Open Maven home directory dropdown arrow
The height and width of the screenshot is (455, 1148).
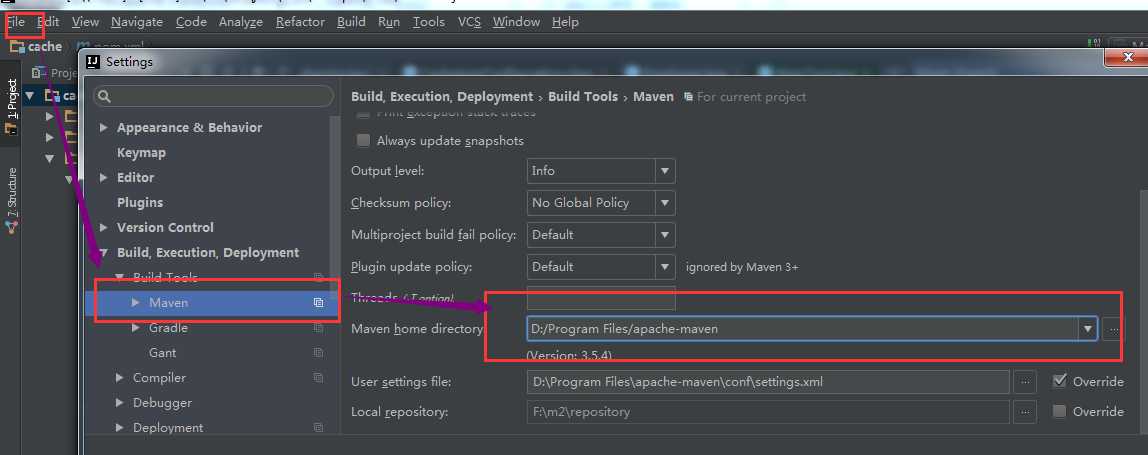(x=1087, y=329)
